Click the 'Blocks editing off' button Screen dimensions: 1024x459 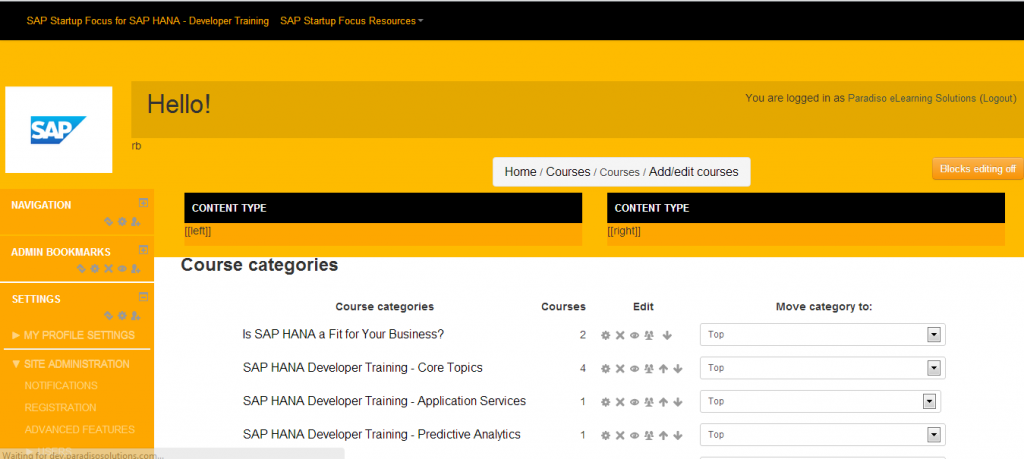[977, 169]
